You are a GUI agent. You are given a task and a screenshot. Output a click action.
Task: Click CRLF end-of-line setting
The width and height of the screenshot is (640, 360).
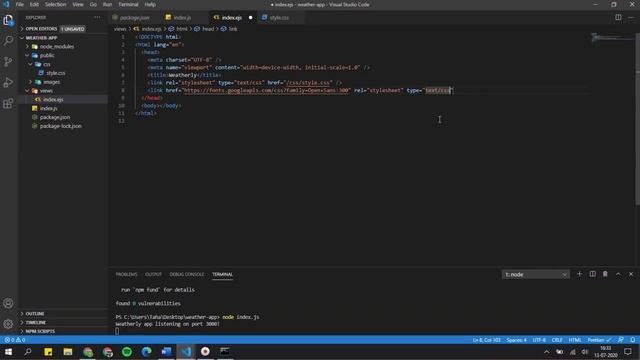point(557,340)
